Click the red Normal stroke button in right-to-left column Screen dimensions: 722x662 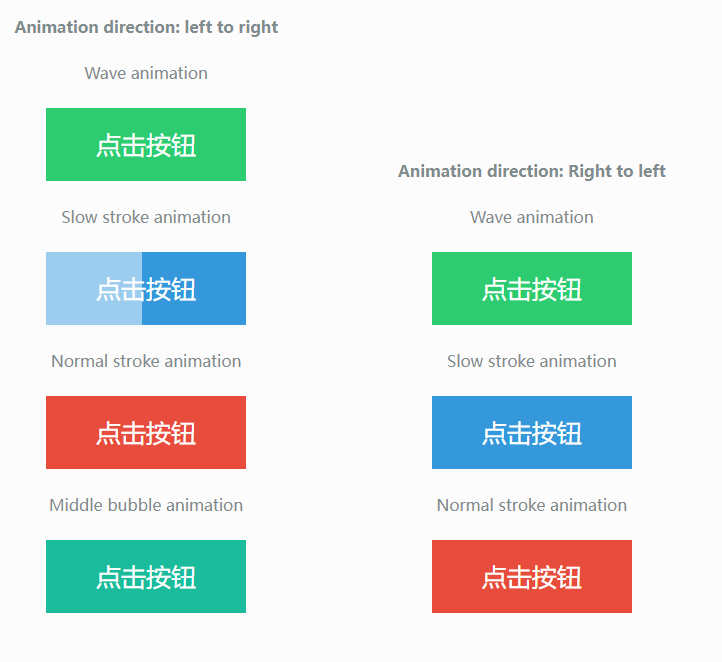[532, 576]
